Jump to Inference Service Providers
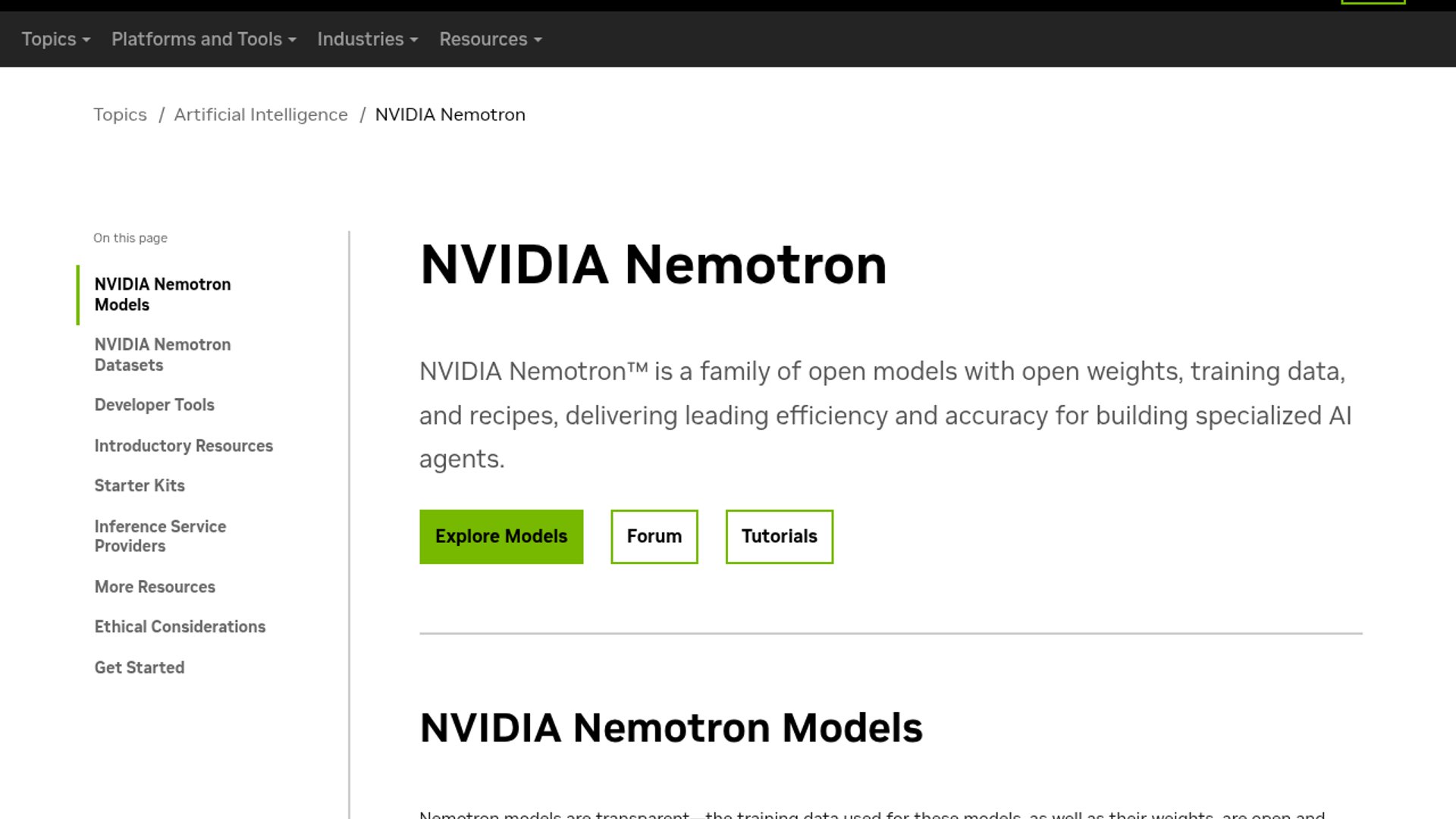Image resolution: width=1456 pixels, height=819 pixels. tap(160, 536)
